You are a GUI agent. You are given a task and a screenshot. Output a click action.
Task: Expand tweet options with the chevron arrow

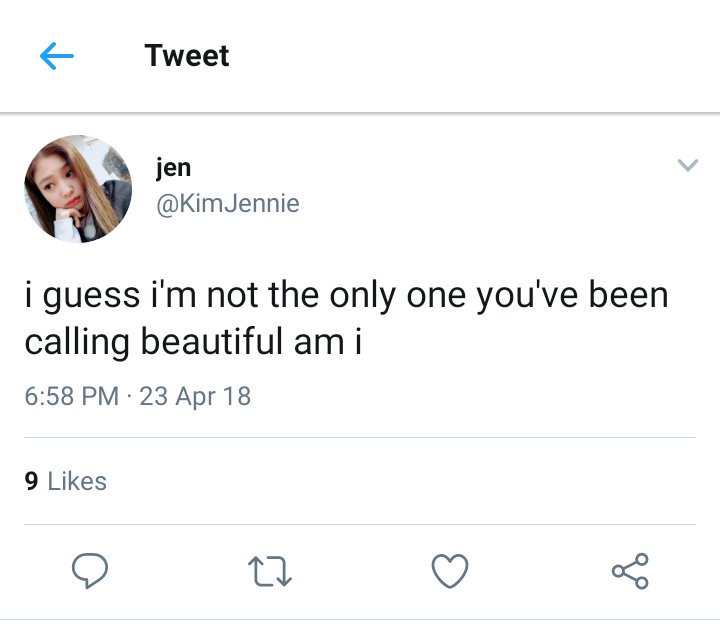click(x=688, y=165)
